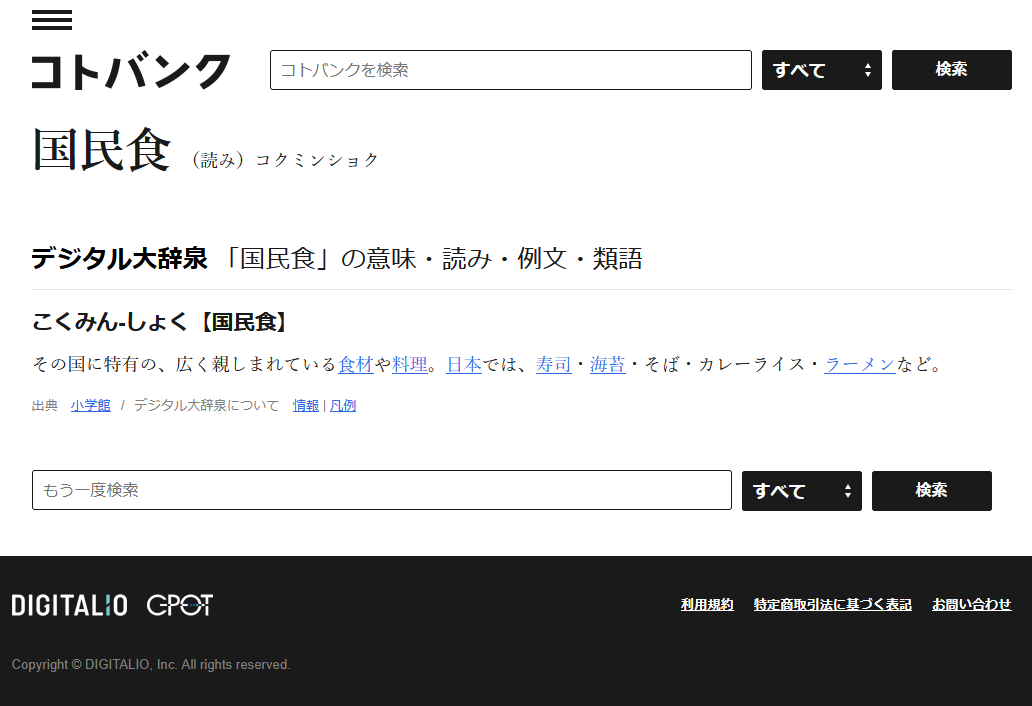Open the 食材 link in definition
1032x706 pixels.
pyautogui.click(x=355, y=365)
